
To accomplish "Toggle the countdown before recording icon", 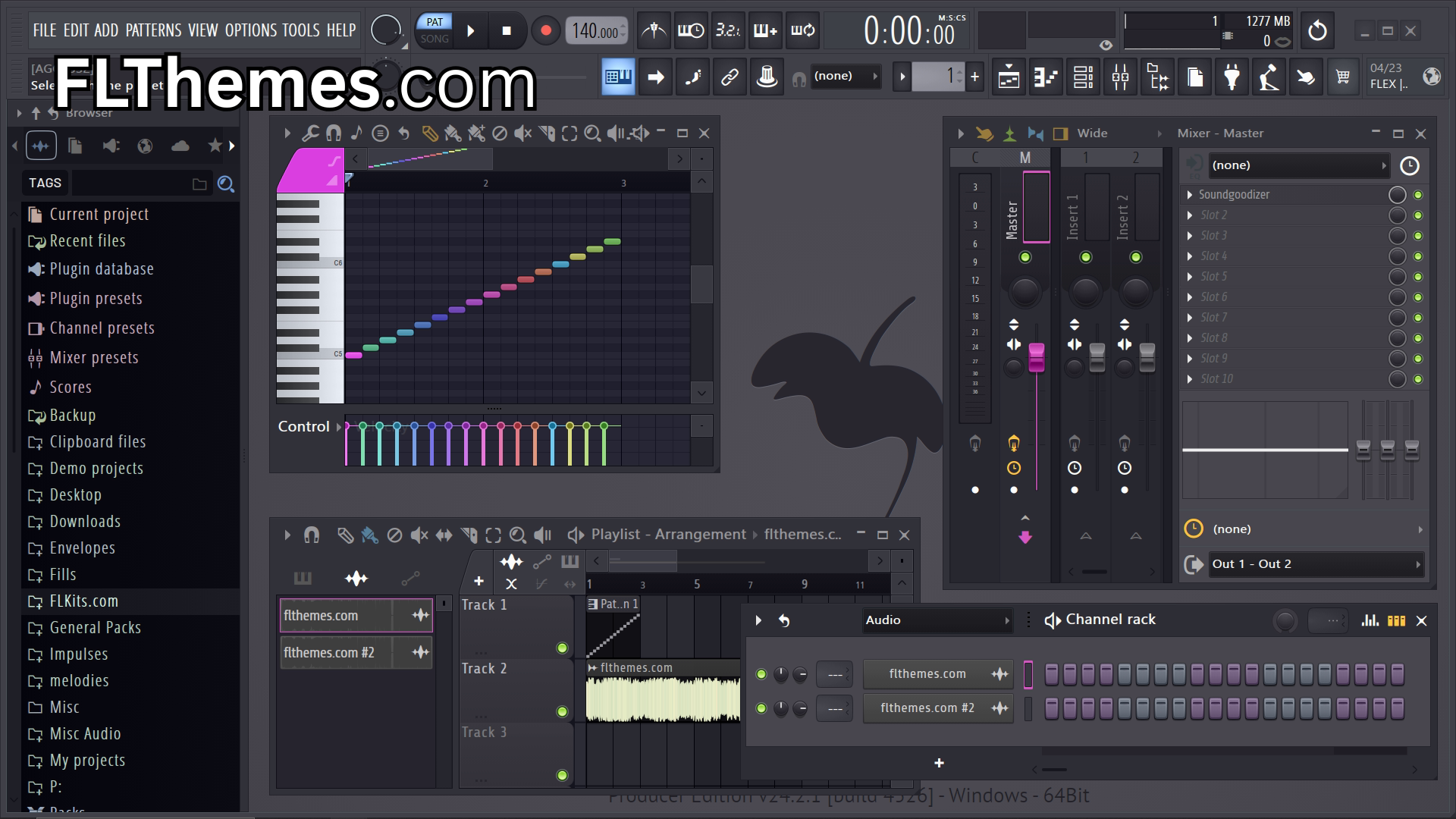I will 728,31.
